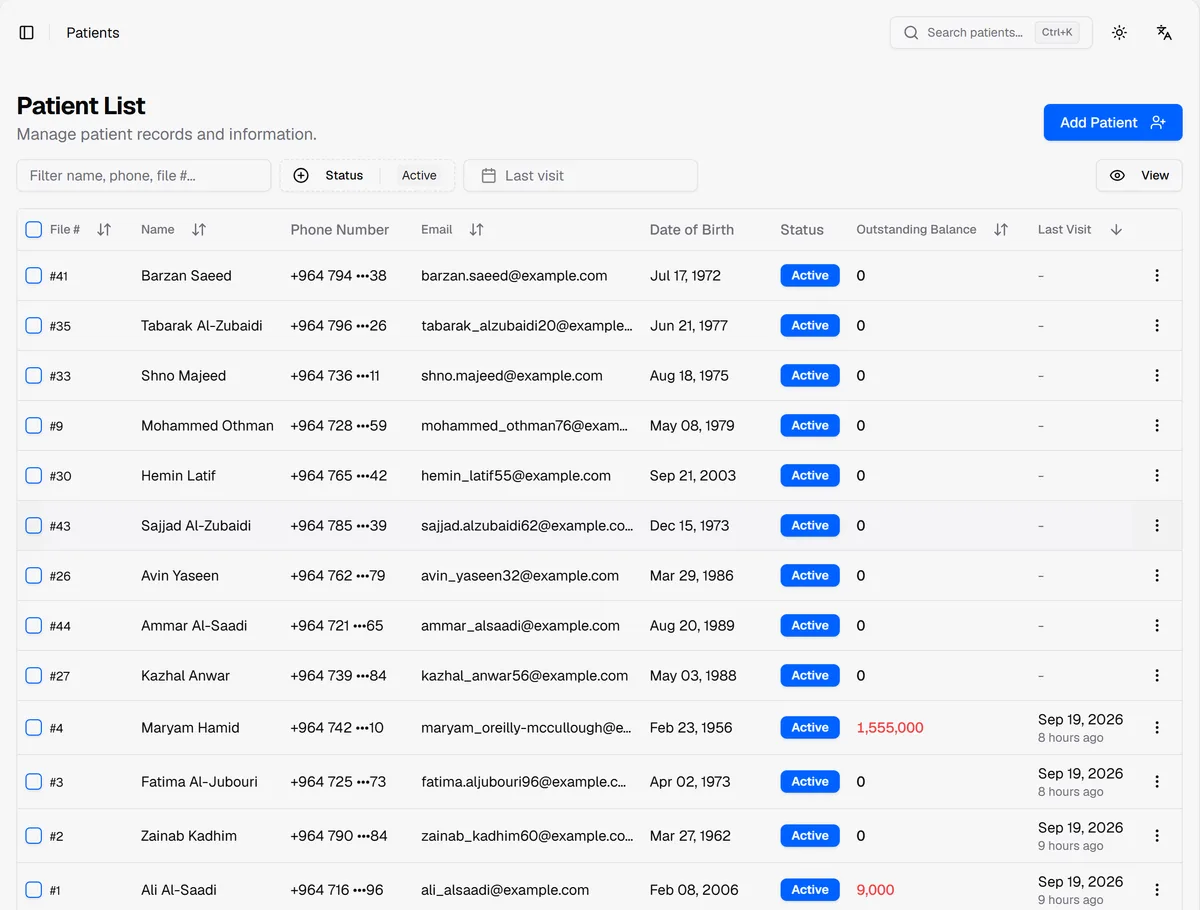Screen dimensions: 1200x910
Task: Open row actions menu for Maryam Hamid
Action: (x=1157, y=728)
